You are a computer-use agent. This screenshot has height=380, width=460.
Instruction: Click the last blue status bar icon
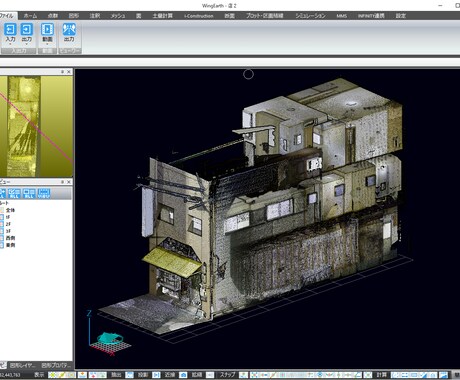pyautogui.click(x=444, y=375)
